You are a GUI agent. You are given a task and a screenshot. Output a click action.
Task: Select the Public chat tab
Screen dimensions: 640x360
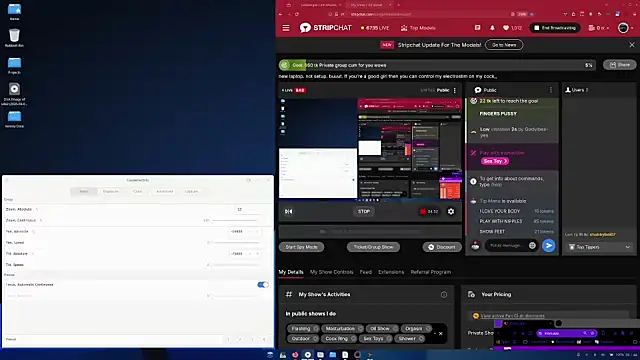coord(485,90)
